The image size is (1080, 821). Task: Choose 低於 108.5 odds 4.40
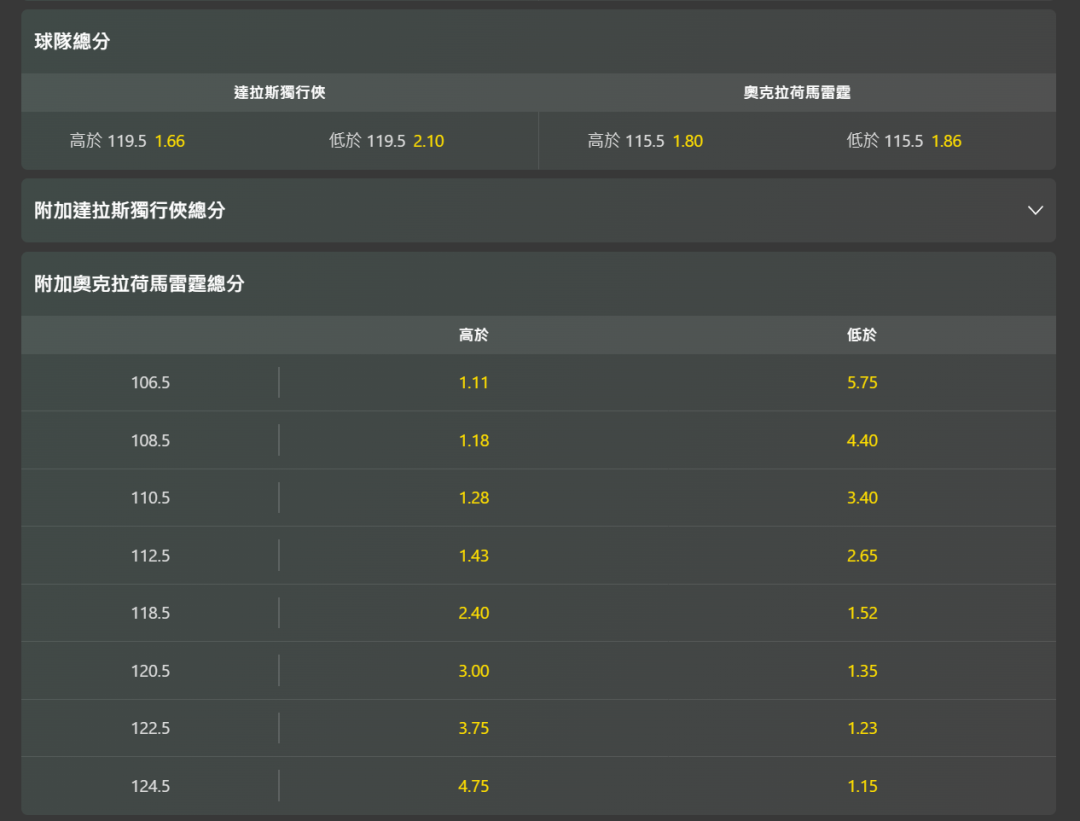pyautogui.click(x=862, y=440)
